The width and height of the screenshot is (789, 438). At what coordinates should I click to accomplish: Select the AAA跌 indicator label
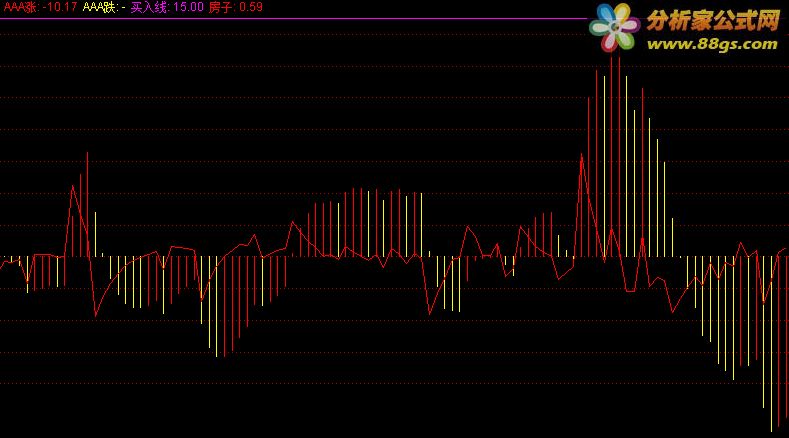(104, 7)
